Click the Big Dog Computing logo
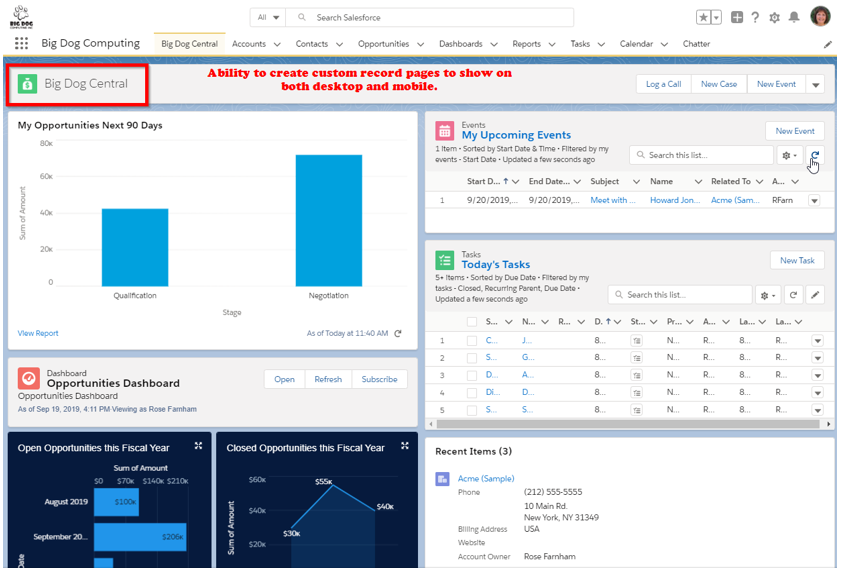 [x=22, y=18]
